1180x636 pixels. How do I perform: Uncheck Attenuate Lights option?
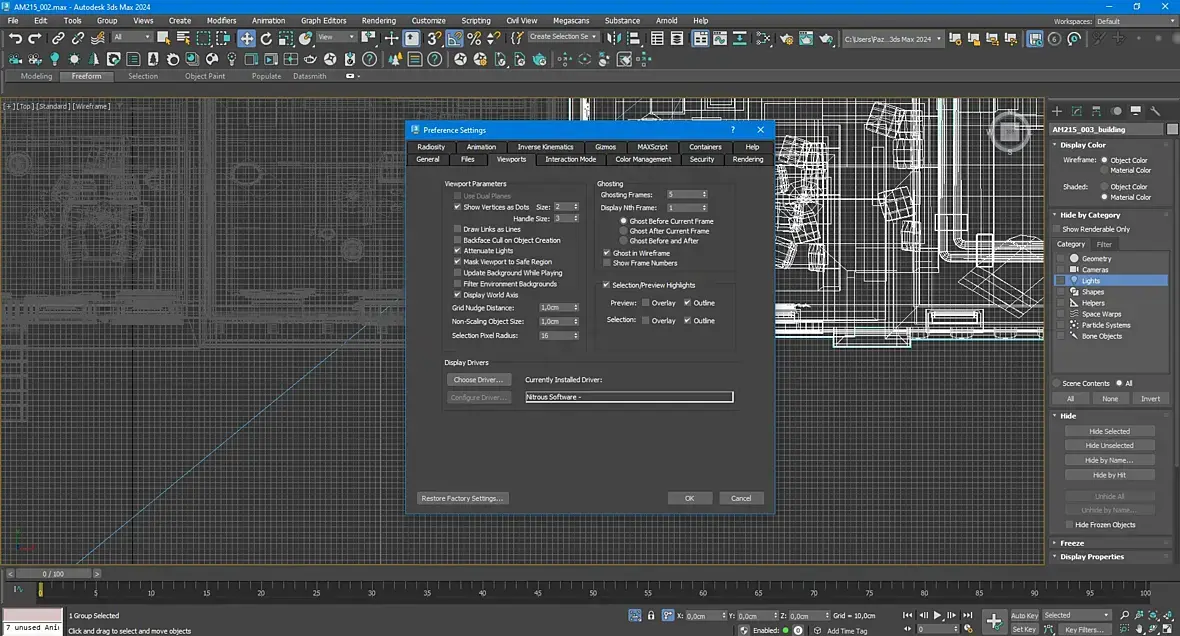[x=457, y=251]
